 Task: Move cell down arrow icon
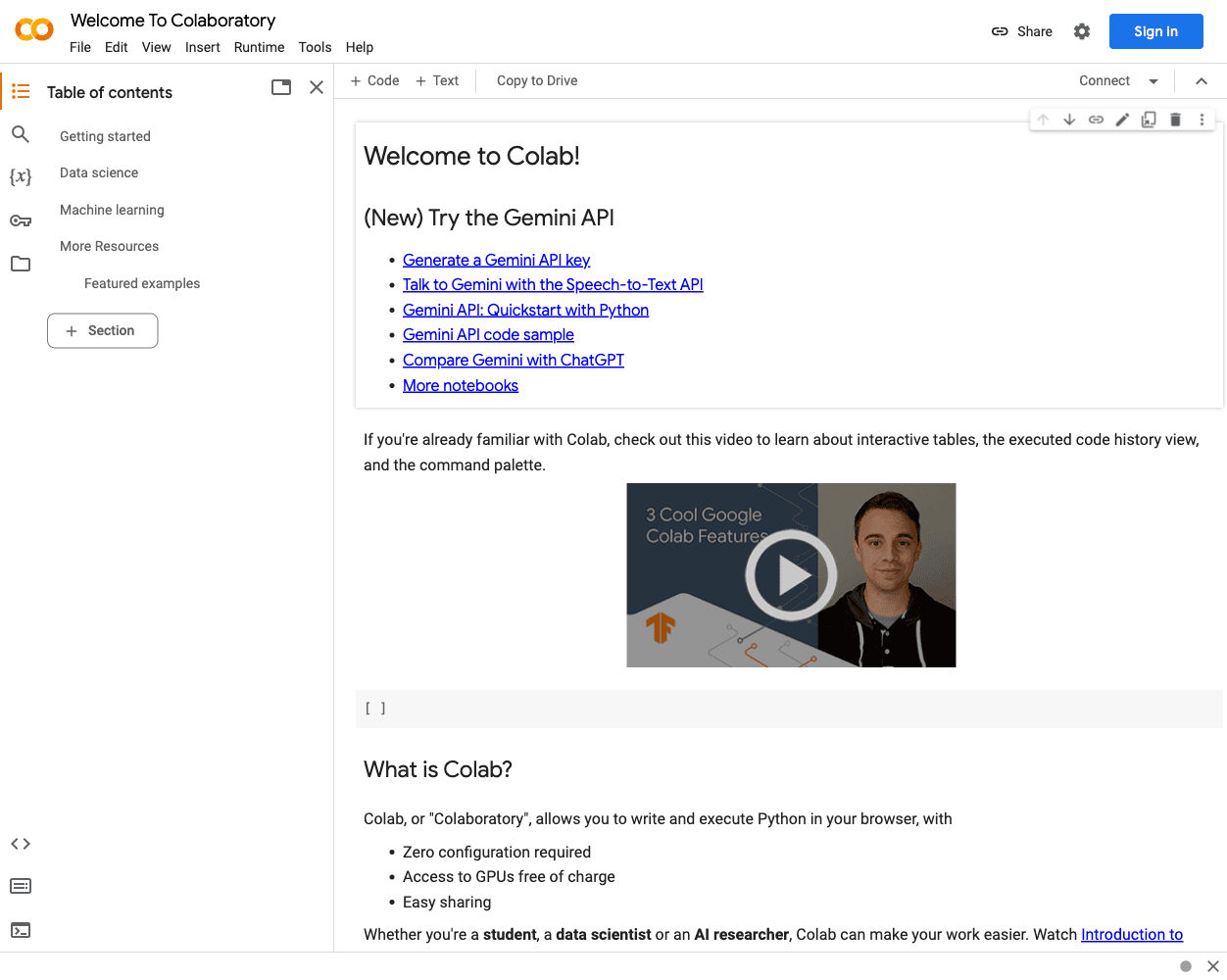point(1069,120)
